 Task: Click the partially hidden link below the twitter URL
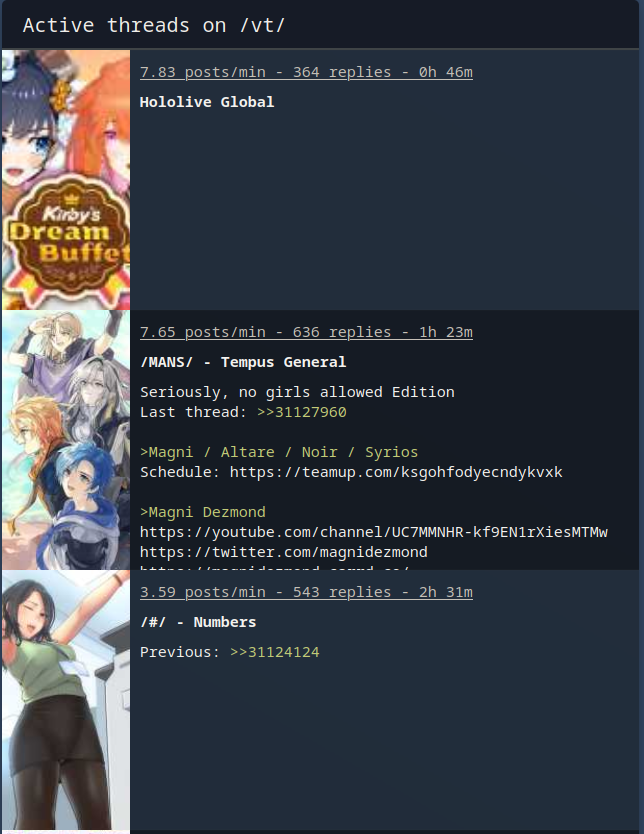coord(274,568)
